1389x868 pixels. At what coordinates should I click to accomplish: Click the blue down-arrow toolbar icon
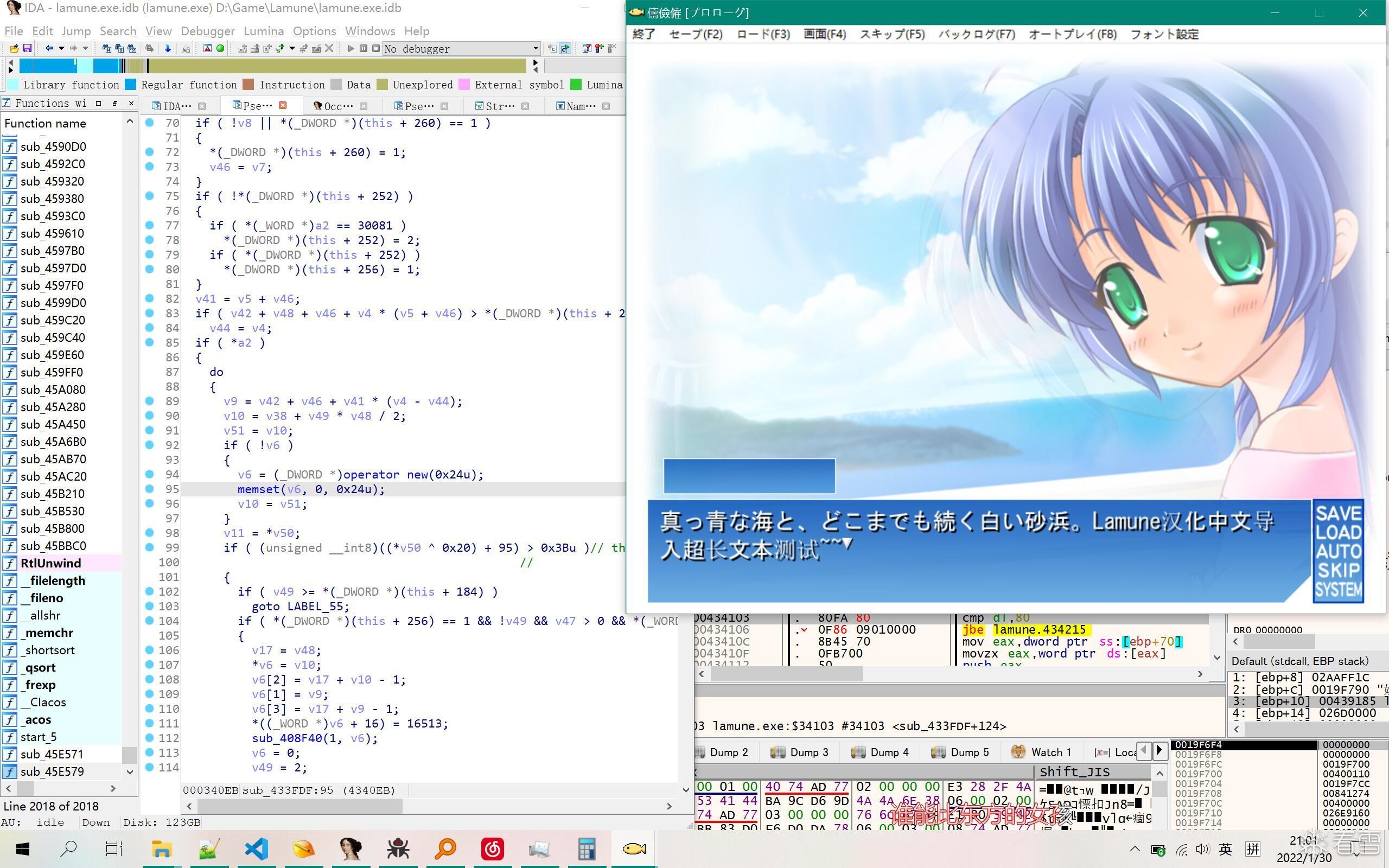click(x=168, y=49)
